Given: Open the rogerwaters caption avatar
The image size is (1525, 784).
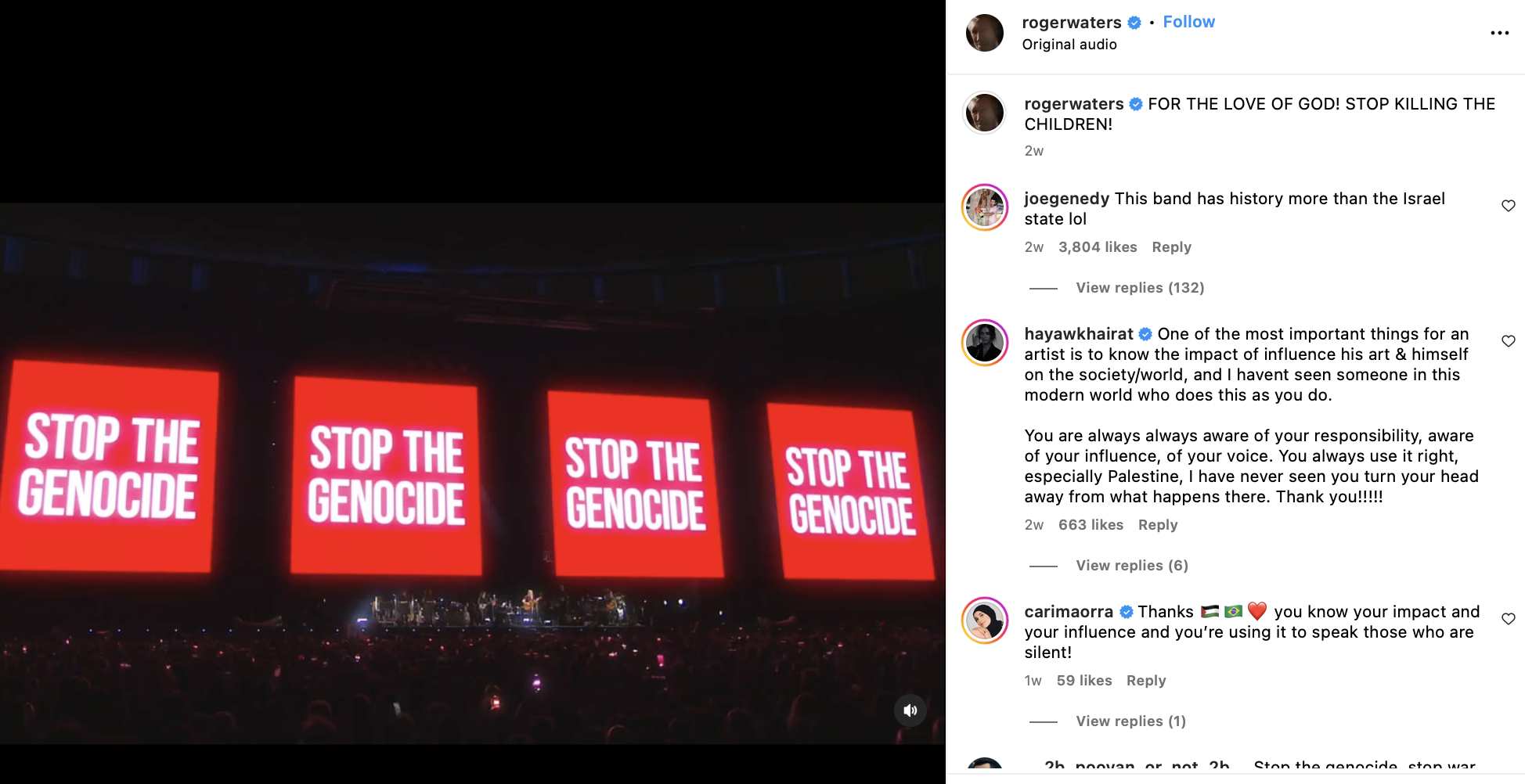Looking at the screenshot, I should tap(984, 113).
